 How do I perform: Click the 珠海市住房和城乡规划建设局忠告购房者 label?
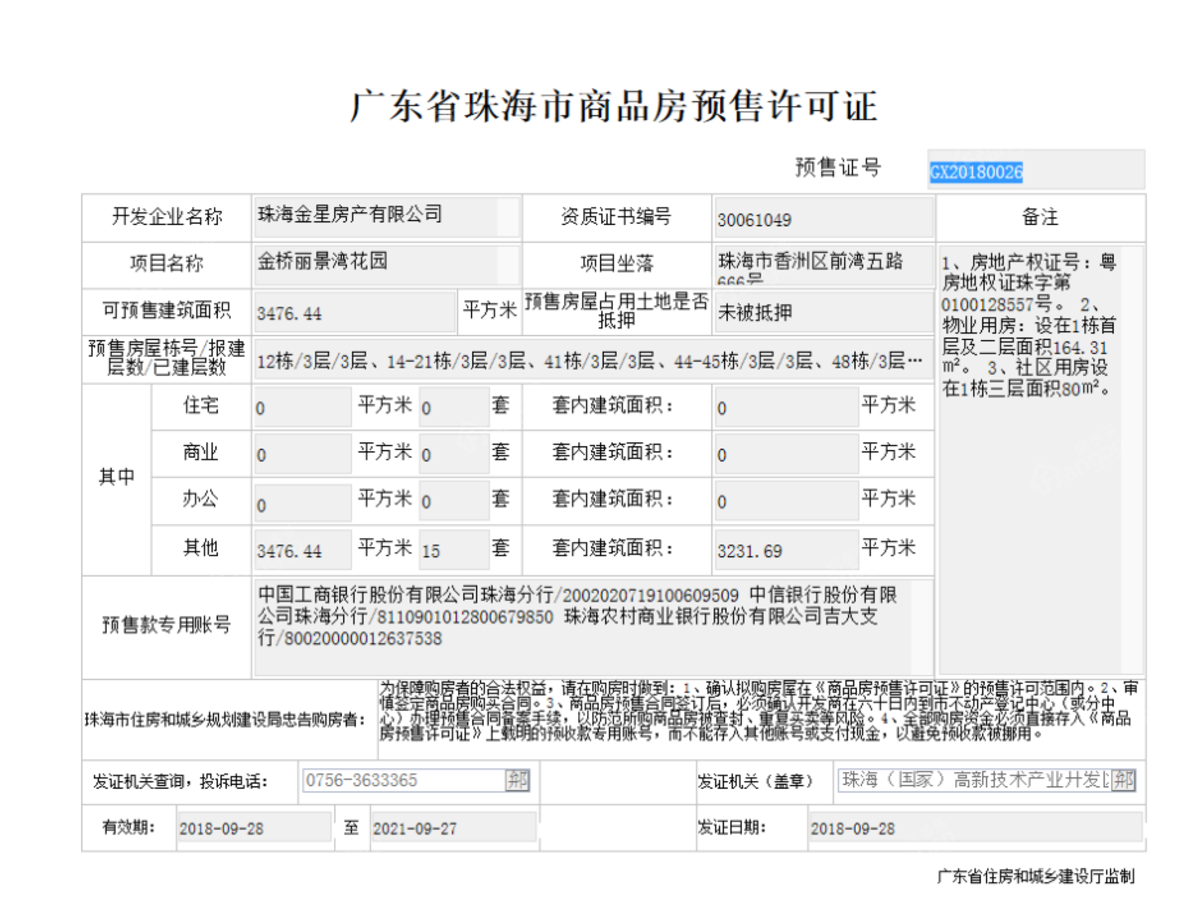tap(226, 720)
